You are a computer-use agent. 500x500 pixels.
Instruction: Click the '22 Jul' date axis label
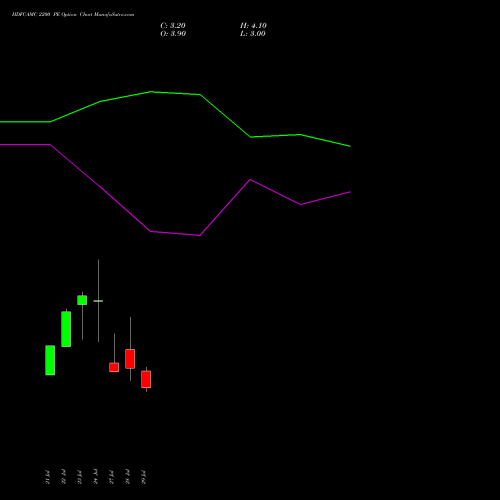tap(64, 477)
